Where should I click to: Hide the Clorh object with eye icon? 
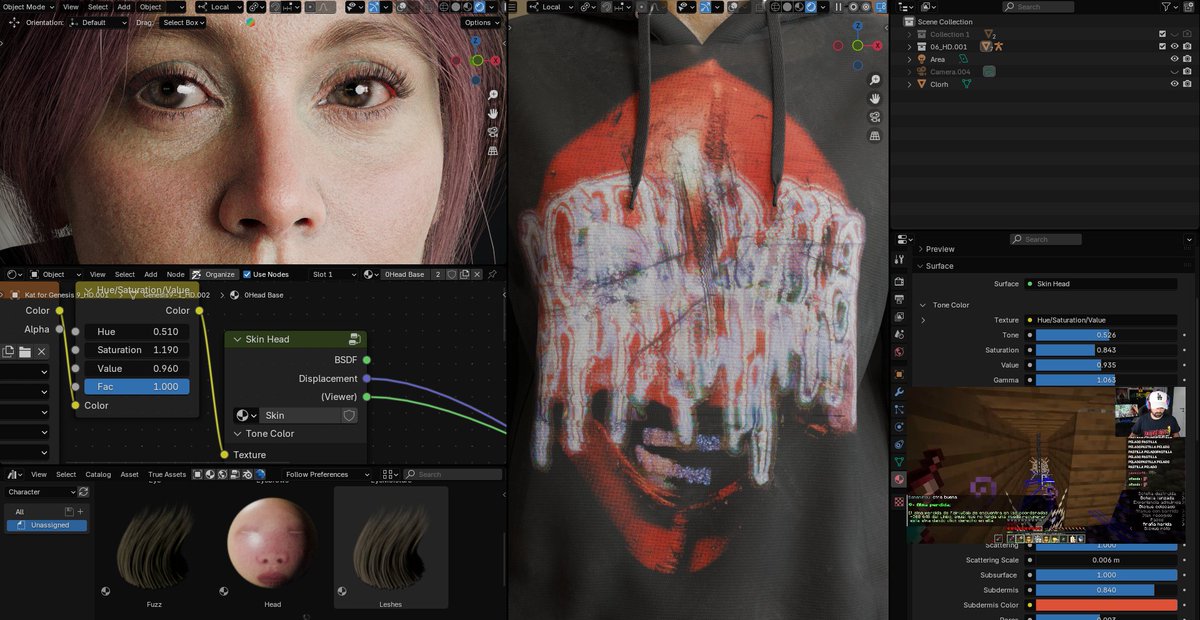1174,84
